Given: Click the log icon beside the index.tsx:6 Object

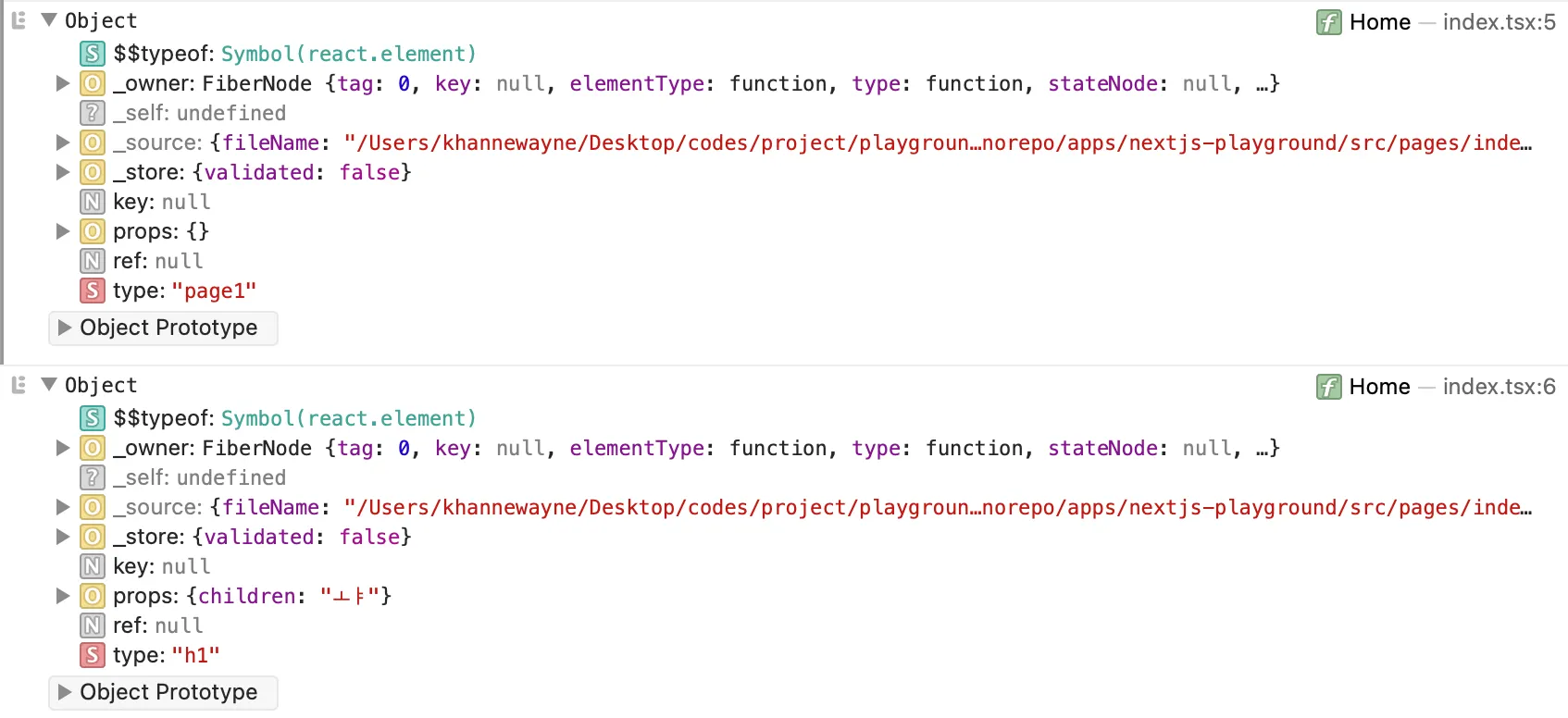Looking at the screenshot, I should click(19, 385).
